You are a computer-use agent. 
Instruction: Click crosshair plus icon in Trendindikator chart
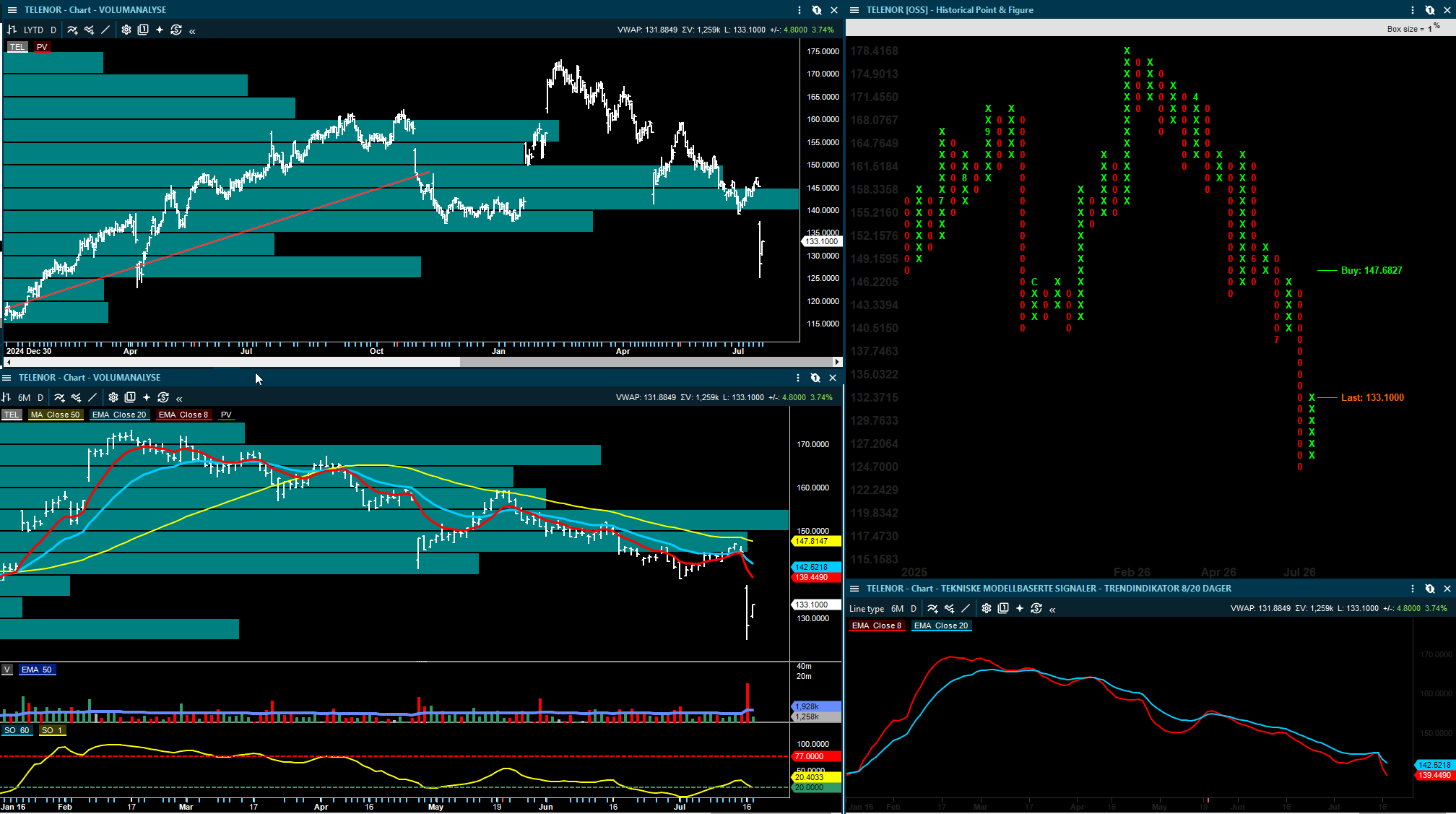(1020, 608)
